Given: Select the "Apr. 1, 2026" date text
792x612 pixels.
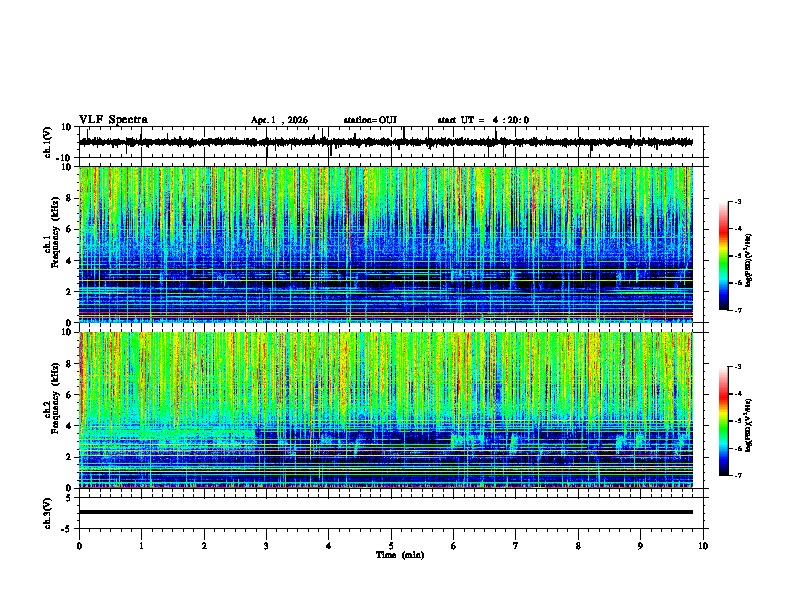Looking at the screenshot, I should (x=279, y=120).
